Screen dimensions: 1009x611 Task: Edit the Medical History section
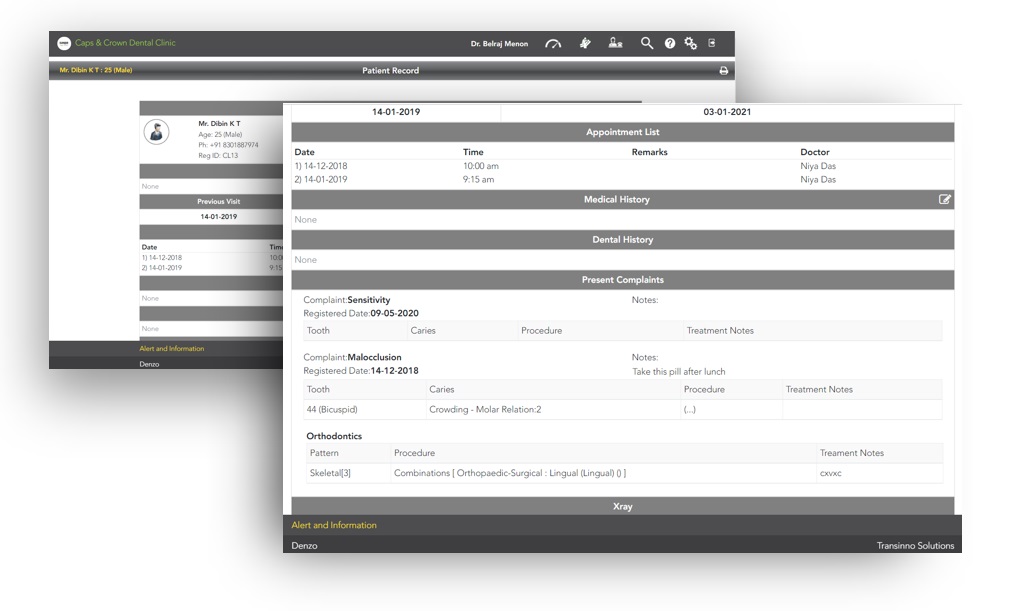tap(945, 200)
